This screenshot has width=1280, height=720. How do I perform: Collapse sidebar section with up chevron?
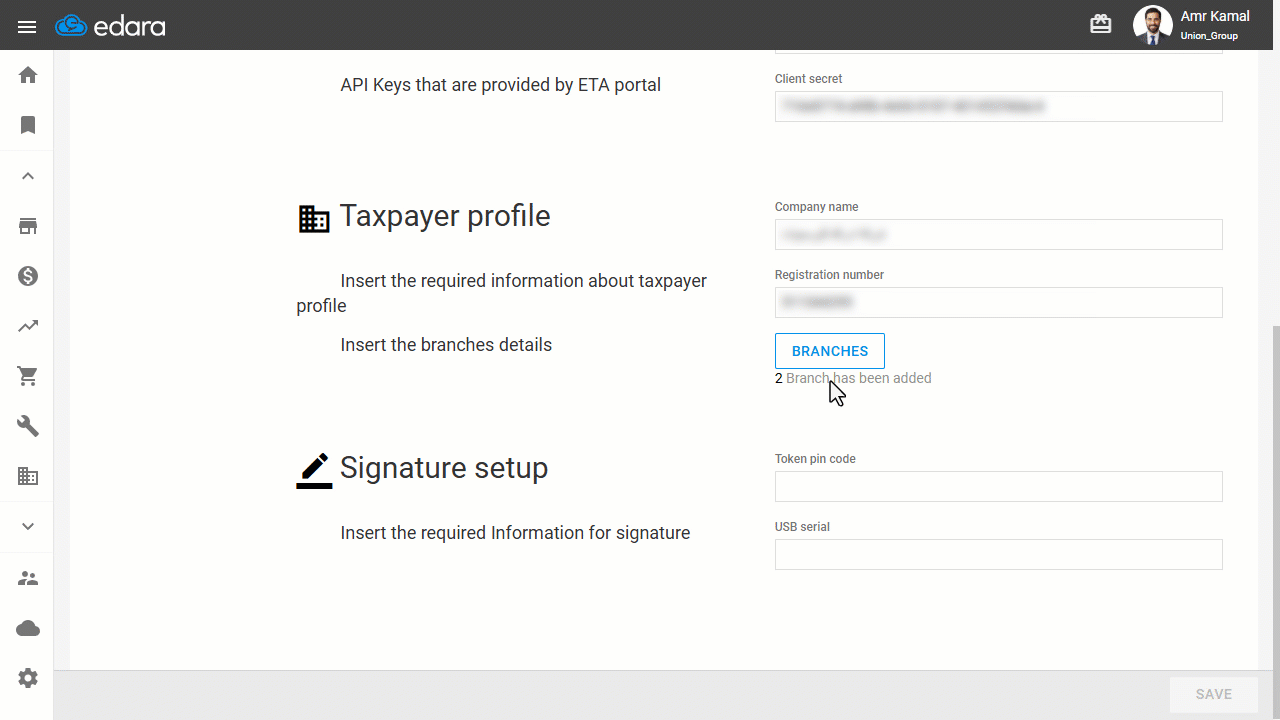point(28,176)
